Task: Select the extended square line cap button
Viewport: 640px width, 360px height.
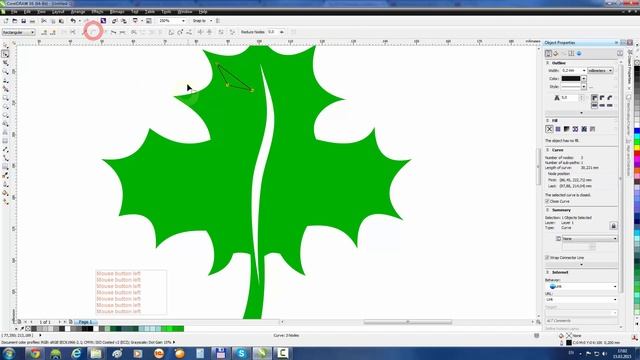Action: (610, 105)
